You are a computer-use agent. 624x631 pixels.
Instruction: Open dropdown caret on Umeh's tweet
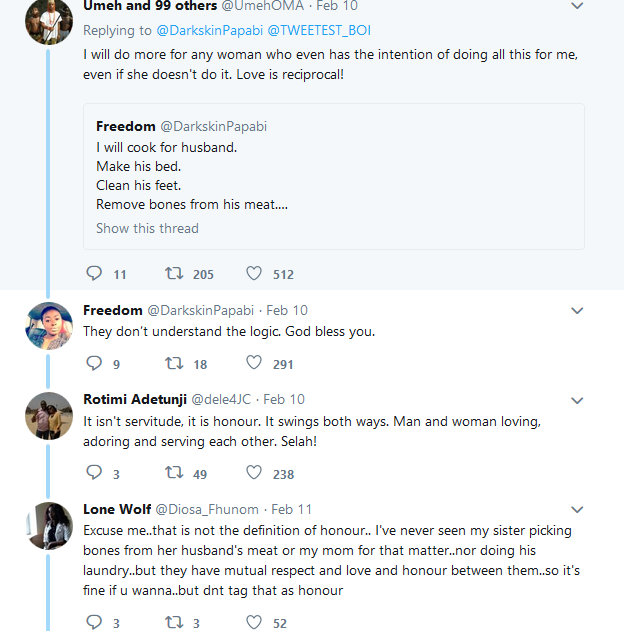[576, 7]
